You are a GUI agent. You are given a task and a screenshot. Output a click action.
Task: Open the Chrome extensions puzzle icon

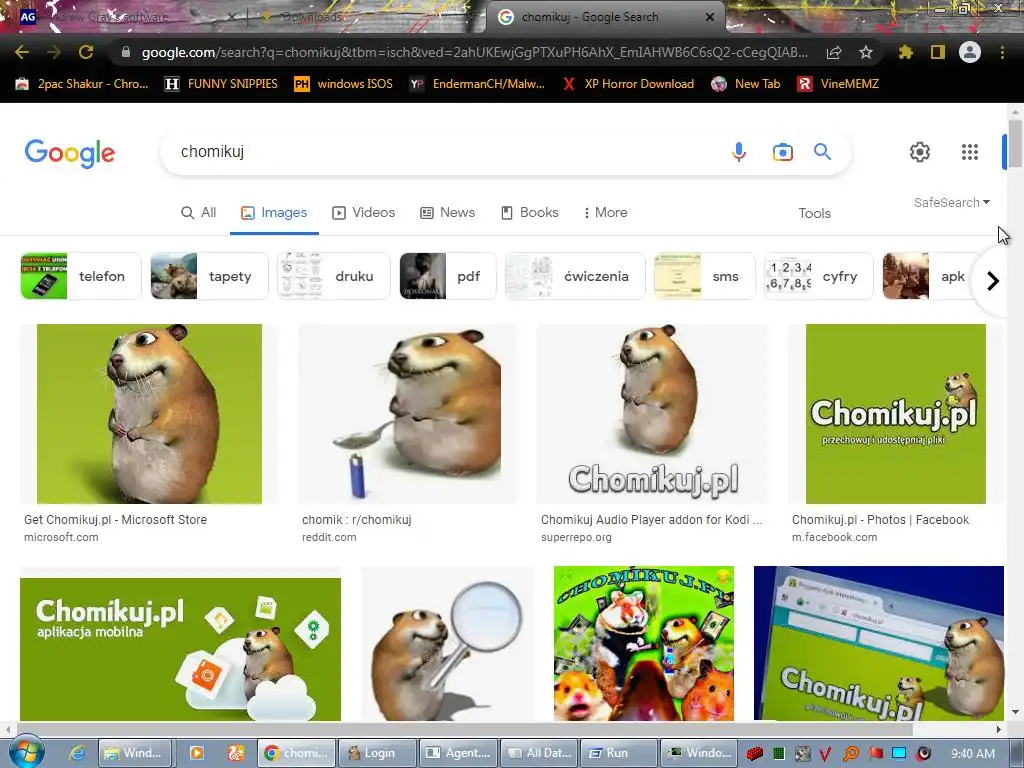coord(906,52)
